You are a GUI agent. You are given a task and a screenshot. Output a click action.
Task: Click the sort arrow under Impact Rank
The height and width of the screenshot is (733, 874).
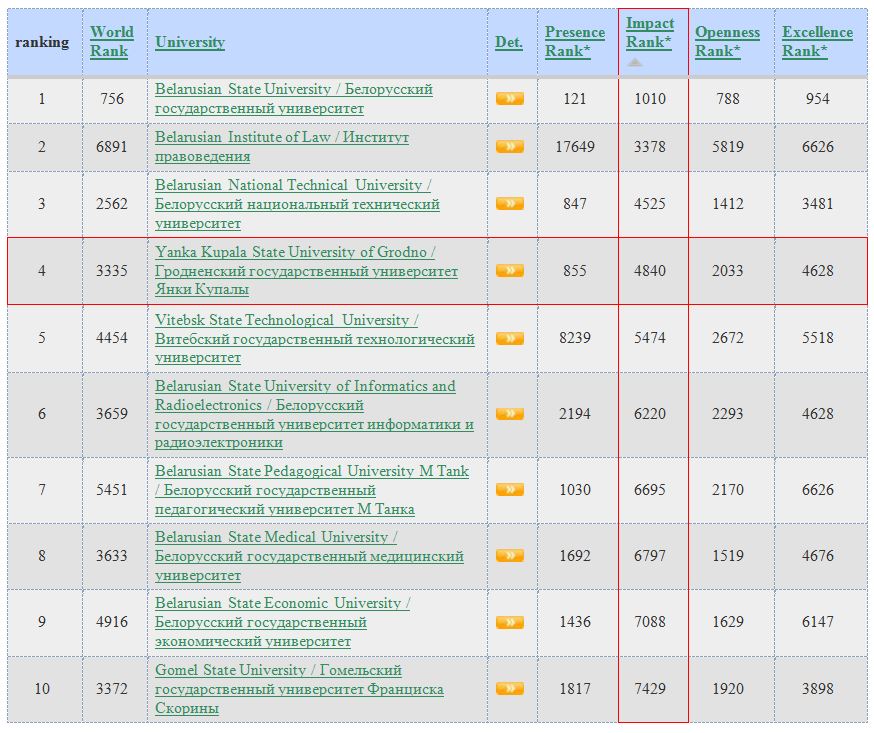tap(634, 62)
